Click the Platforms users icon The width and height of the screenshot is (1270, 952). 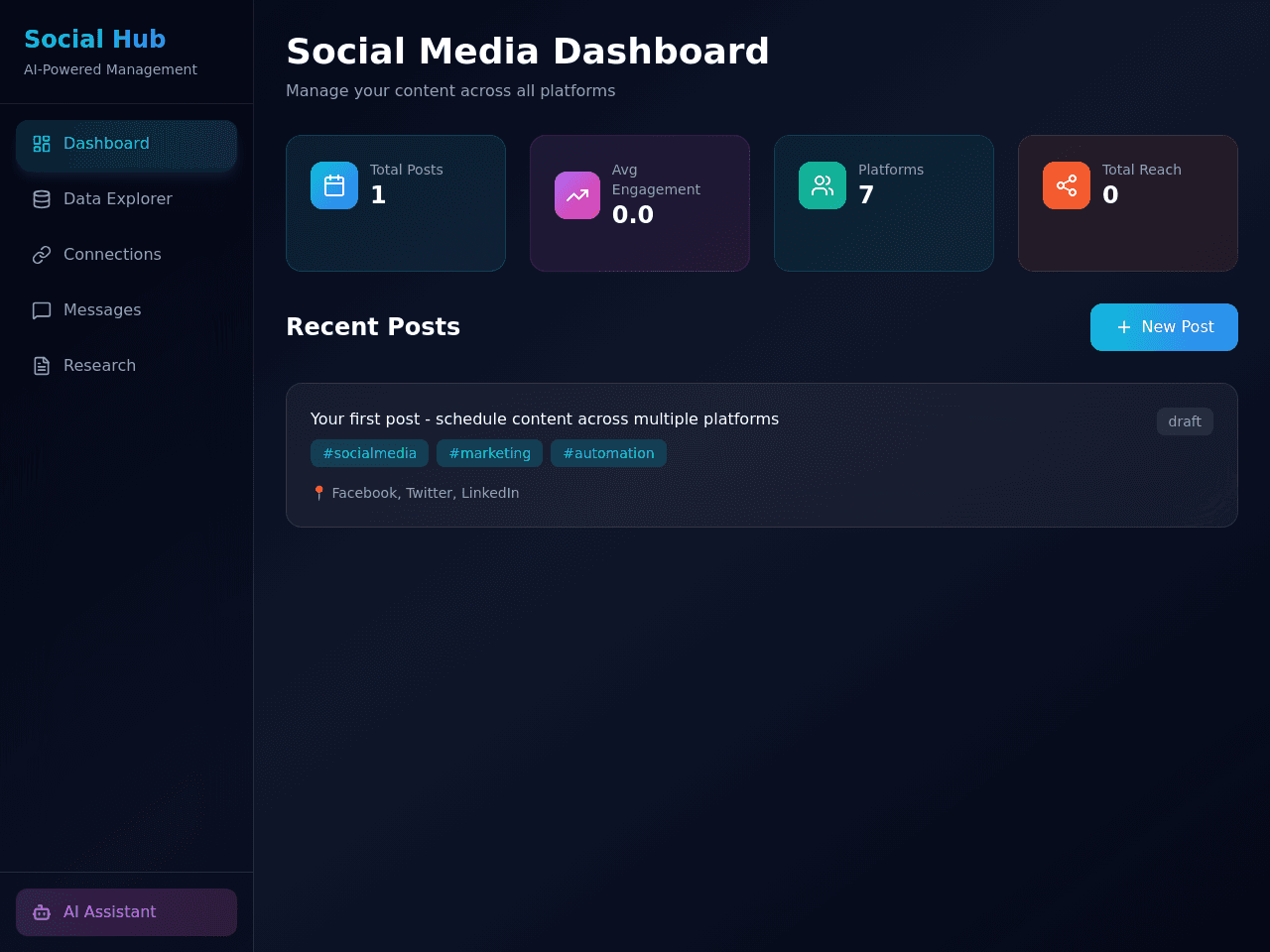[823, 185]
